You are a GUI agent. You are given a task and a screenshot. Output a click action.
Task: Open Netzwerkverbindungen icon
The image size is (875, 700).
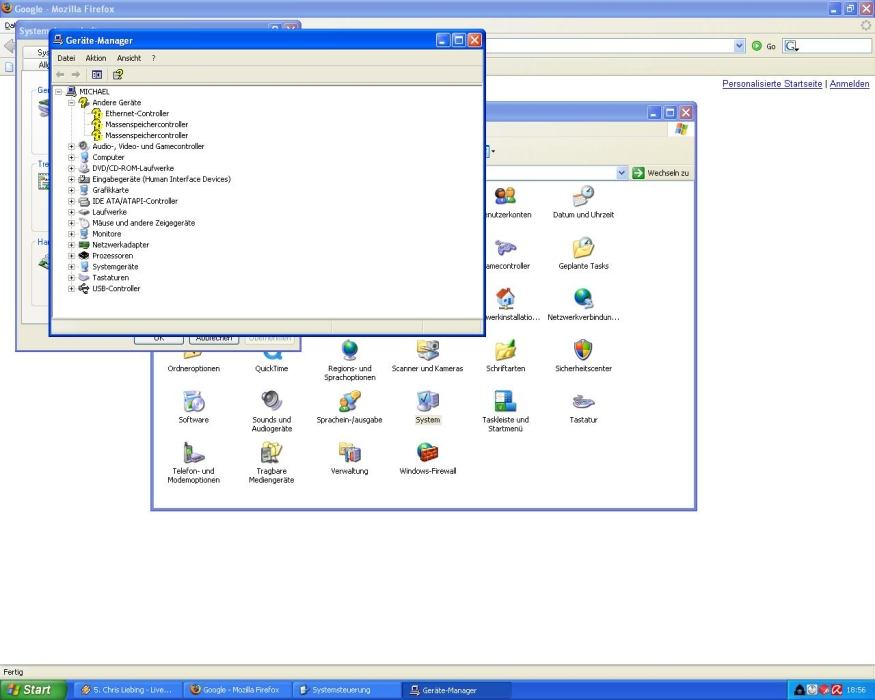[583, 304]
